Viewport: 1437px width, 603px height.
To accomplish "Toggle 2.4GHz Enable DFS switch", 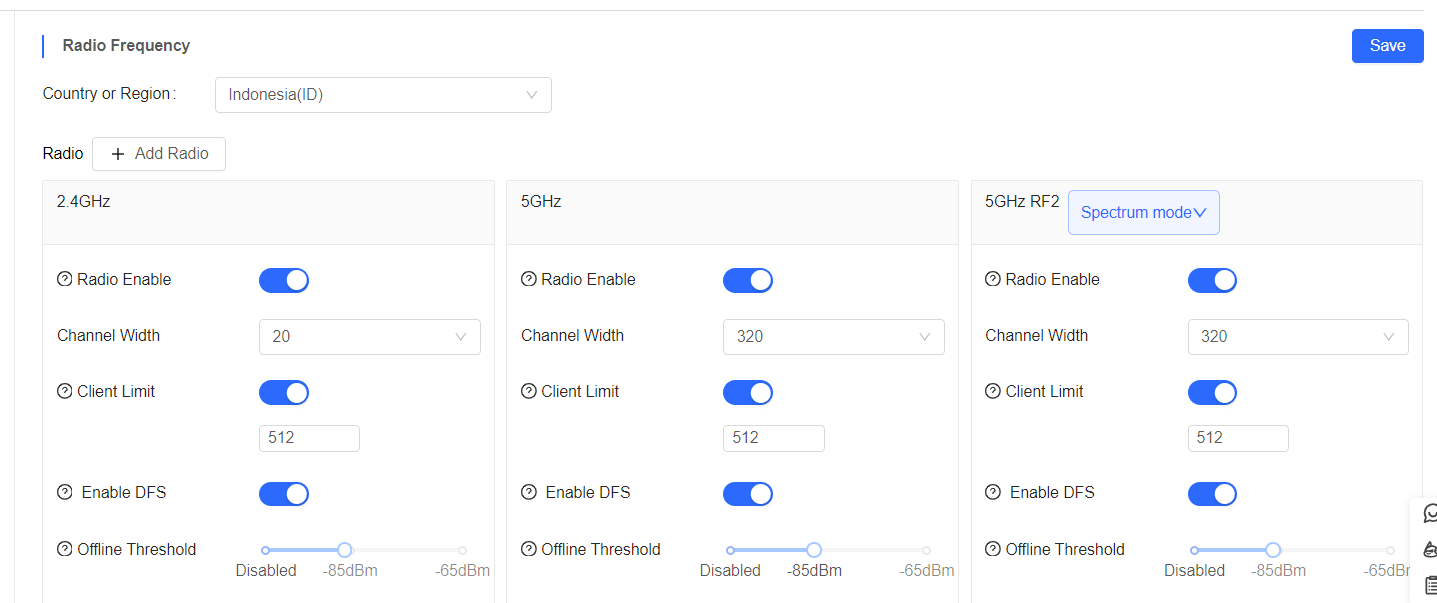I will (284, 493).
